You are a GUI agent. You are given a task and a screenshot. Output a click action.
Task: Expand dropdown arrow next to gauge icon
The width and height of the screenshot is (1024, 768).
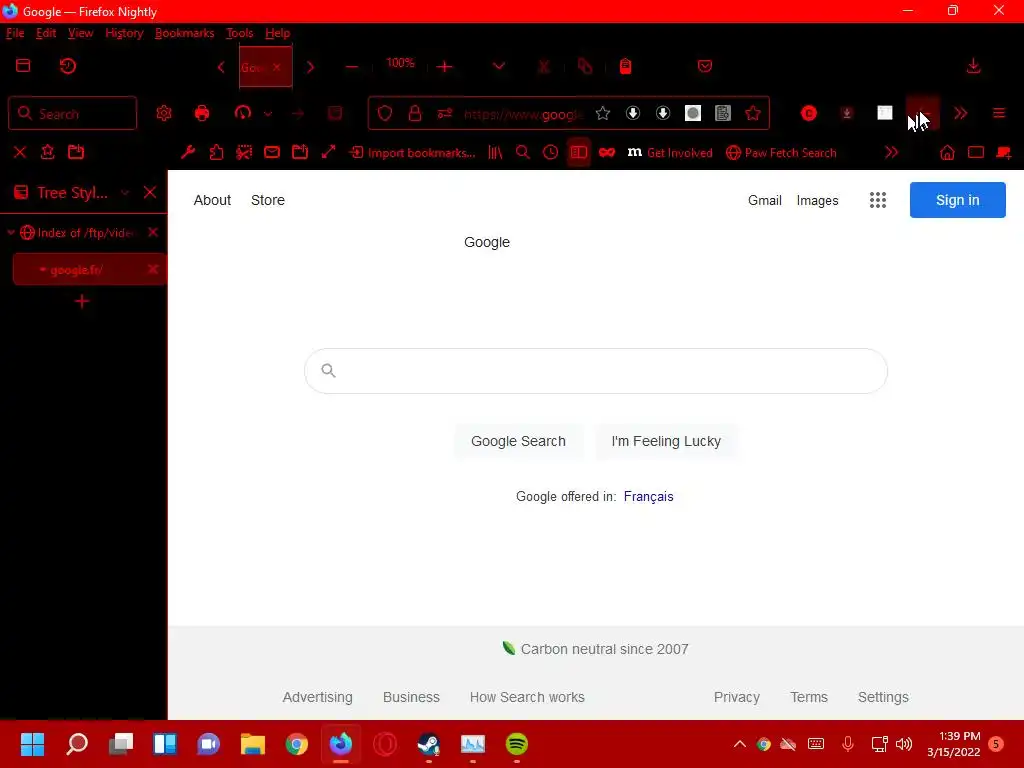pyautogui.click(x=268, y=114)
